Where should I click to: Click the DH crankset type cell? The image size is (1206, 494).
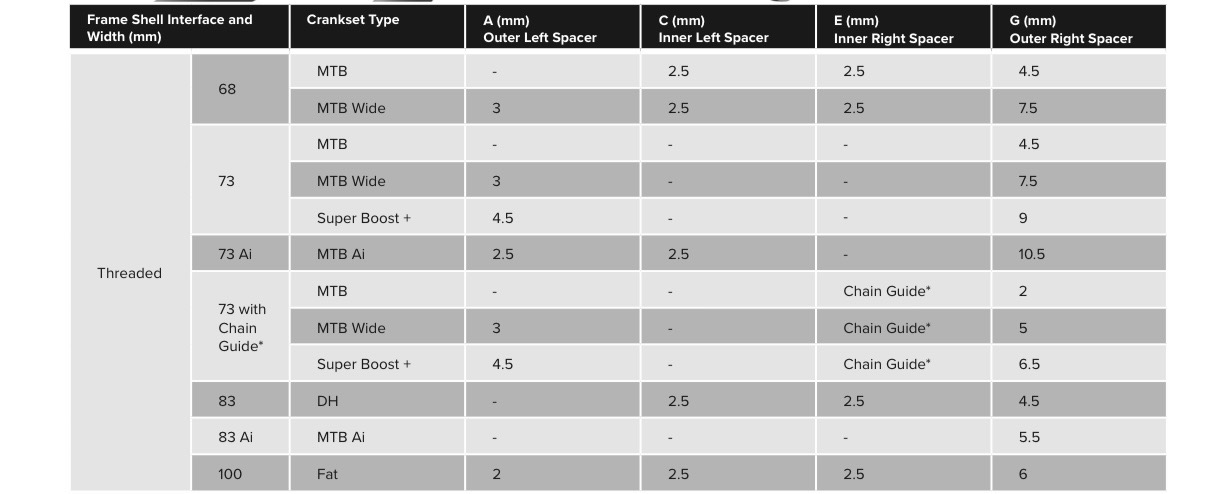(328, 401)
